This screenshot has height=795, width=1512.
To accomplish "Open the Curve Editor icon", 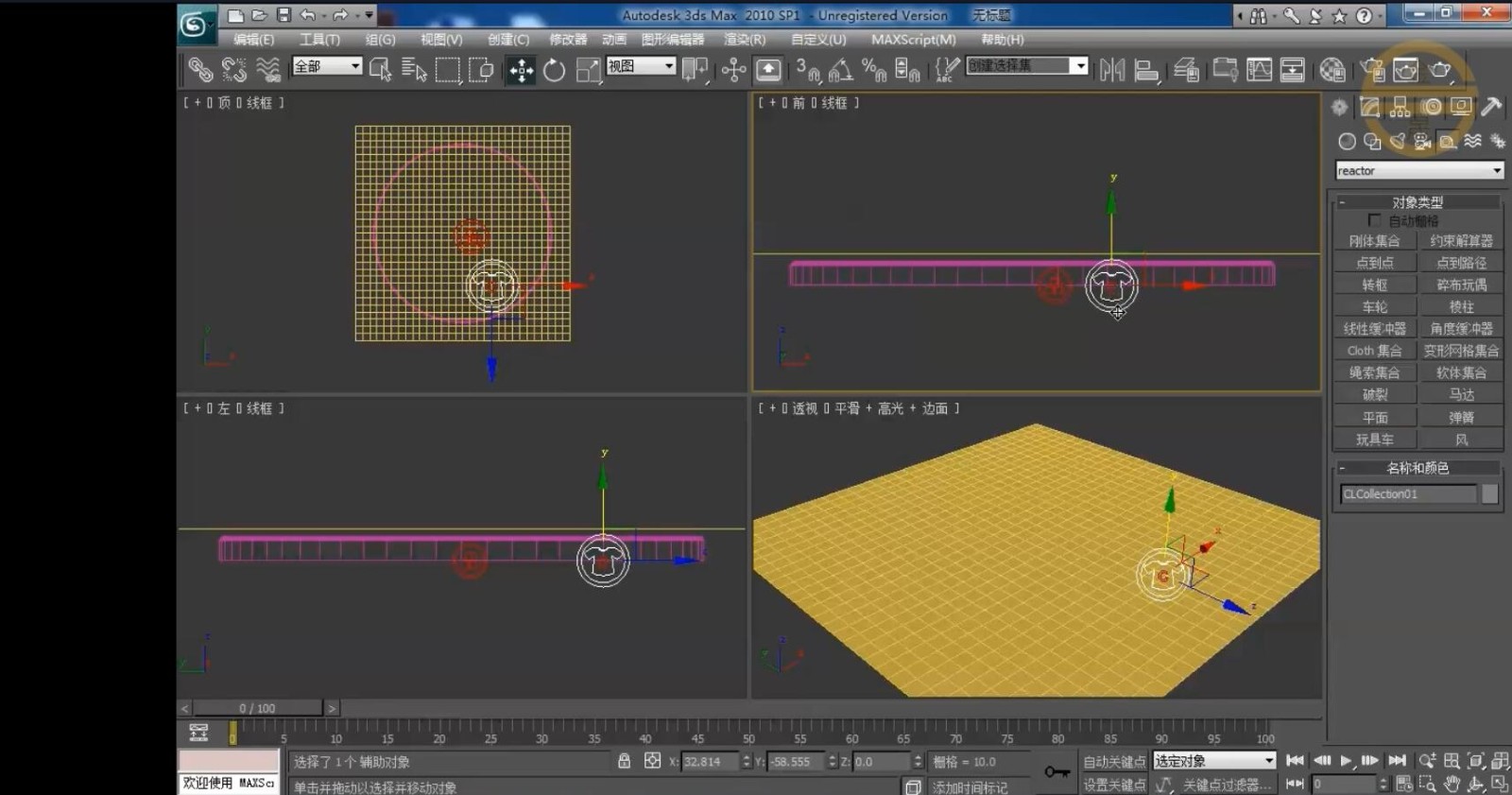I will click(1259, 70).
